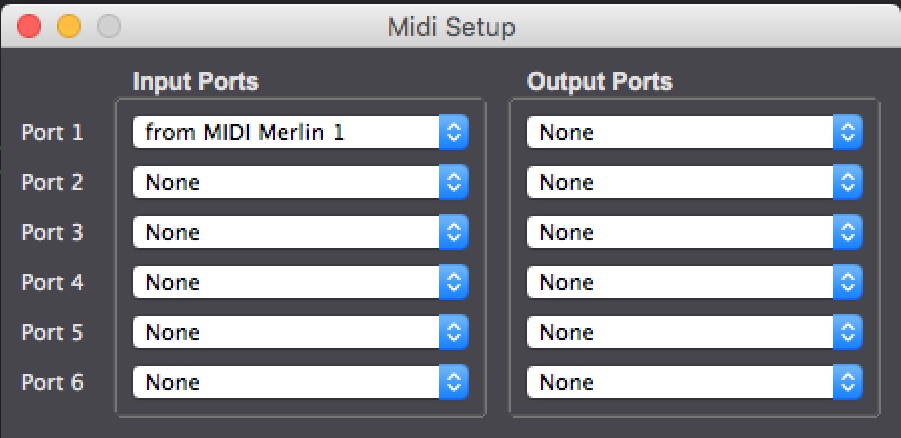901x438 pixels.
Task: Click the Output Ports heading
Action: (600, 82)
